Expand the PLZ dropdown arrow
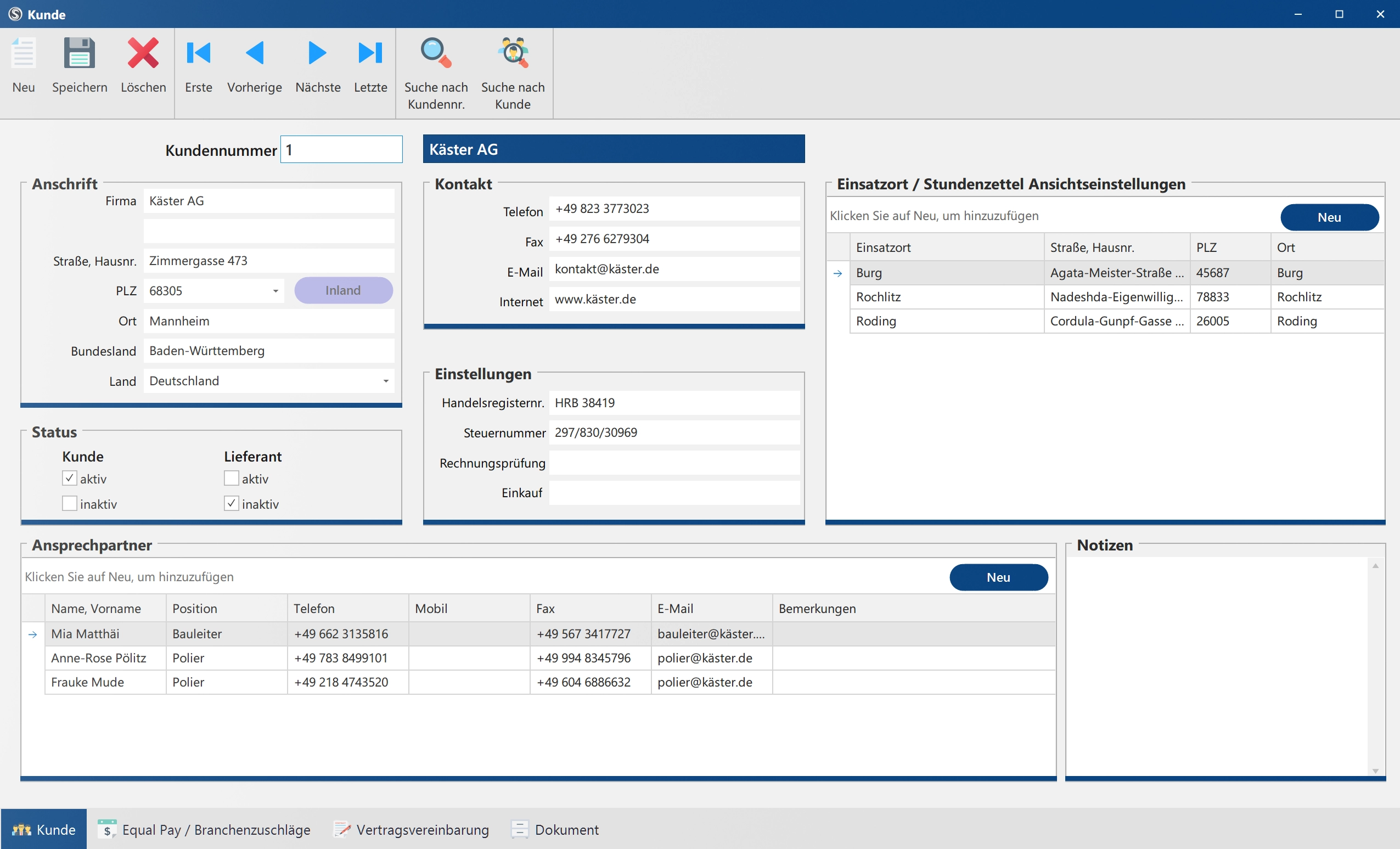1400x849 pixels. pyautogui.click(x=275, y=291)
